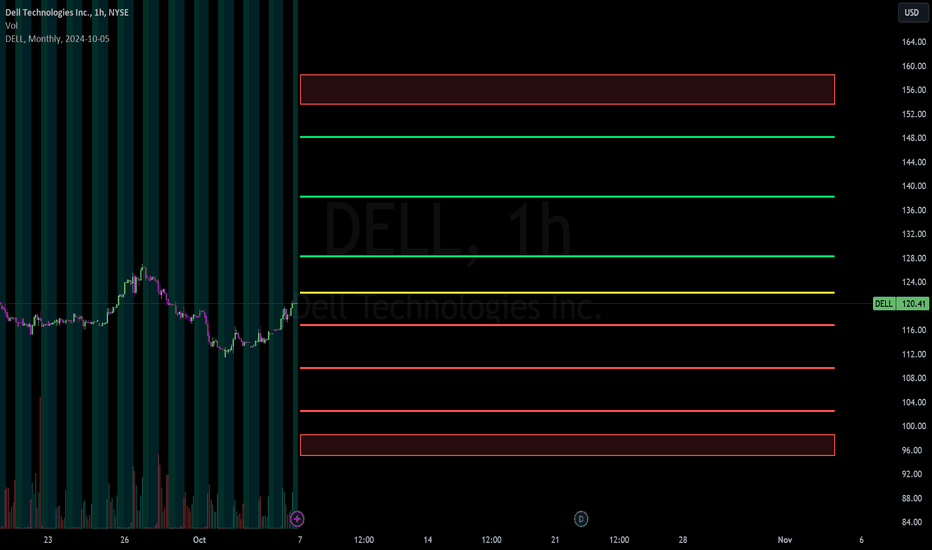Click the 152.00 price axis label
Screen dimensions: 932x550
click(914, 114)
